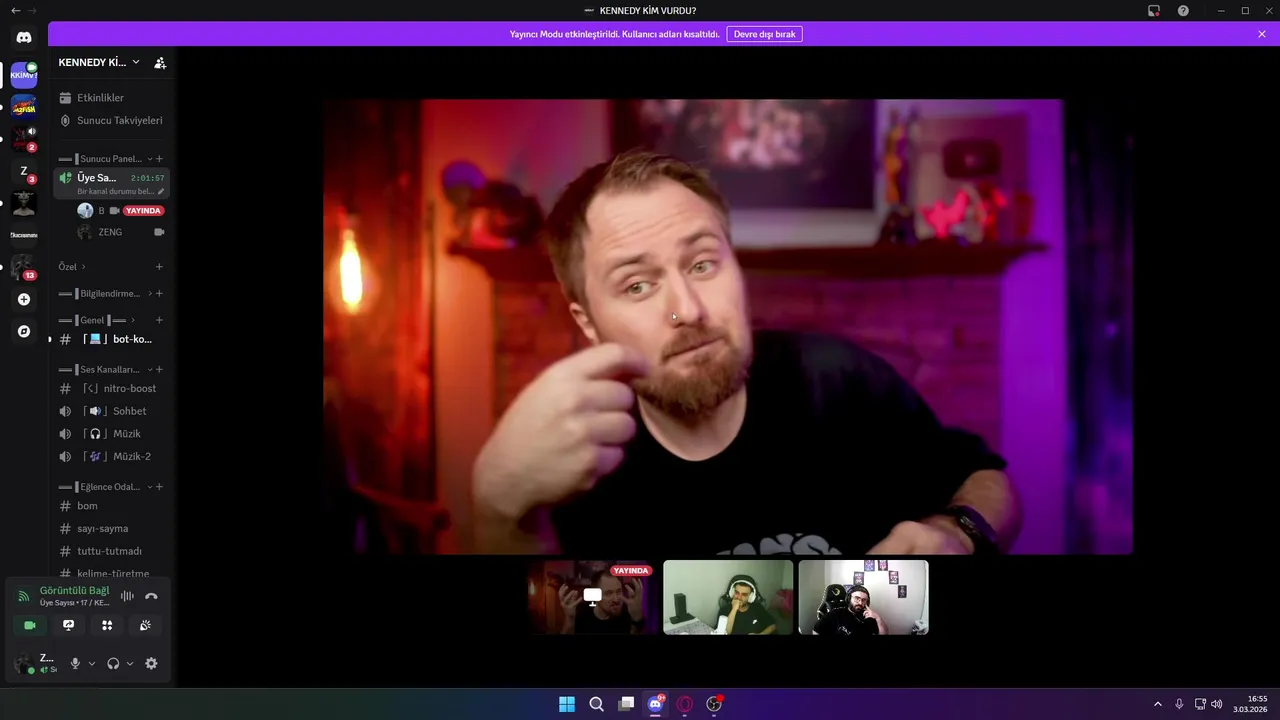Open the inbox icon in title bar

pyautogui.click(x=1154, y=11)
